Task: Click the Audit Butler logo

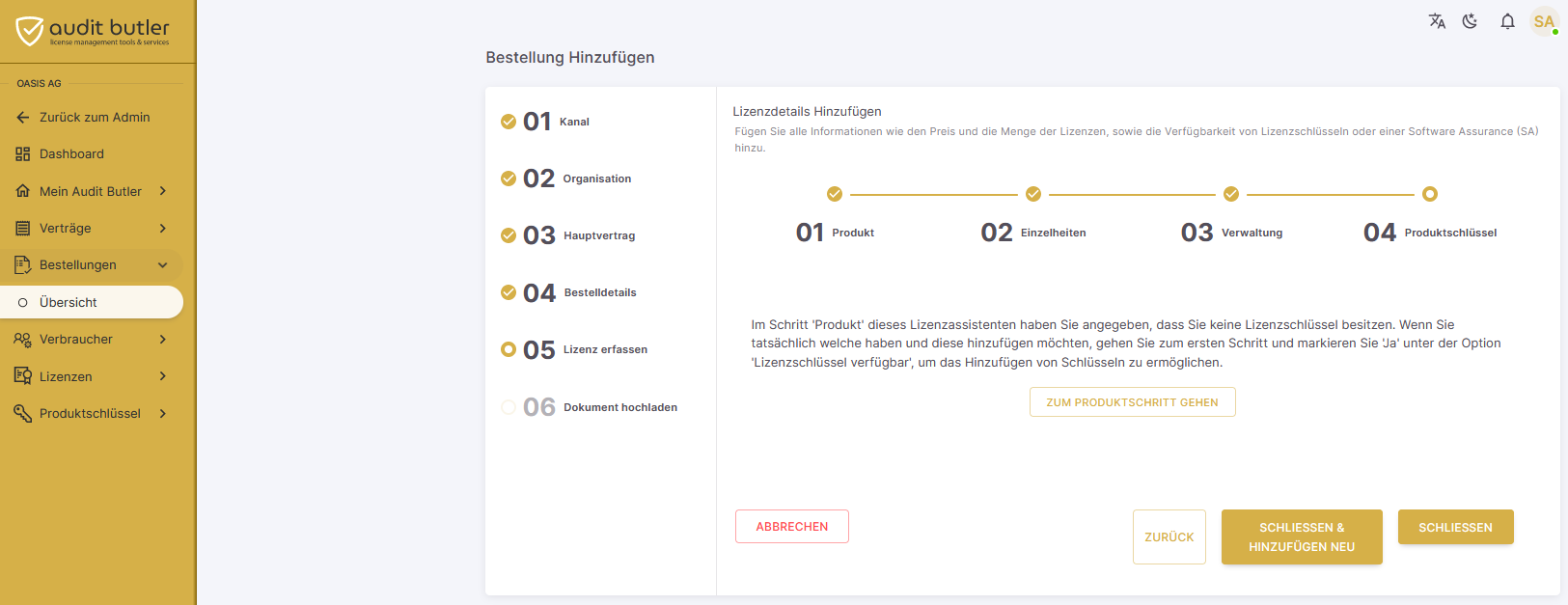Action: (x=93, y=31)
